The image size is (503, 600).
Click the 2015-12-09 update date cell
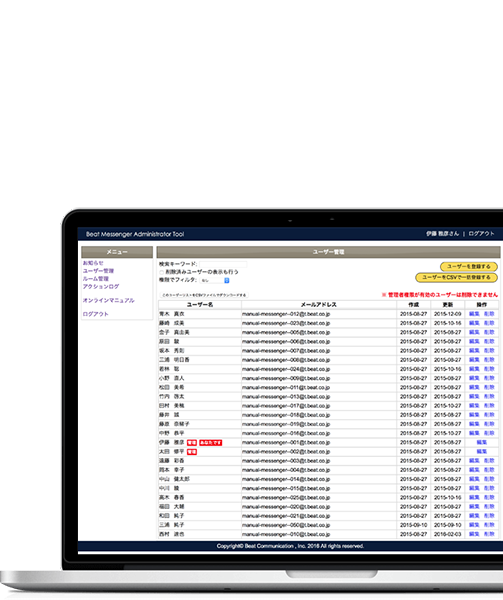pyautogui.click(x=448, y=314)
